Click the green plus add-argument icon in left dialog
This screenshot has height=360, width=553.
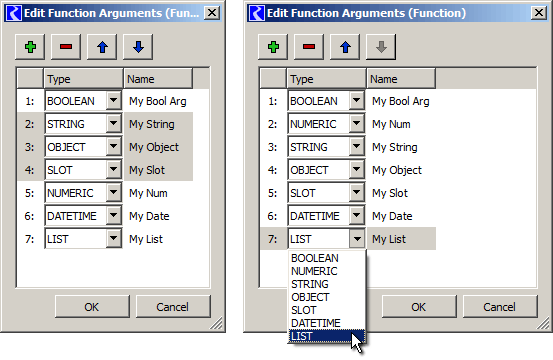[x=30, y=47]
